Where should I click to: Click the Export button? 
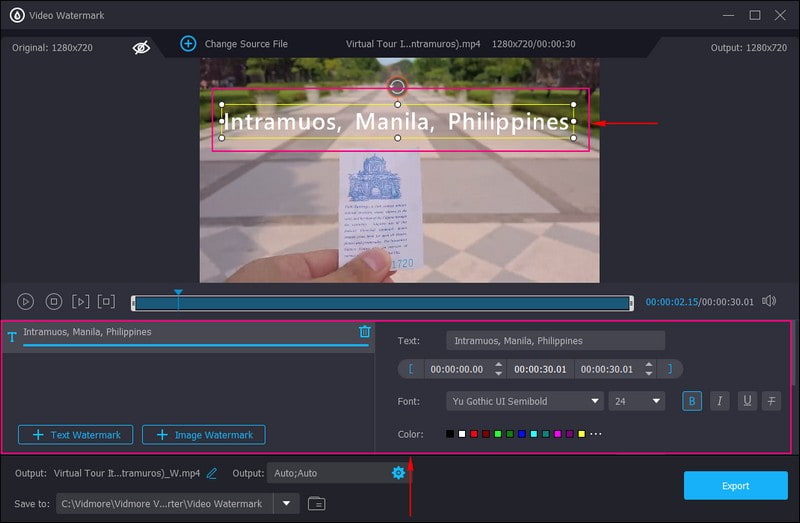click(735, 486)
